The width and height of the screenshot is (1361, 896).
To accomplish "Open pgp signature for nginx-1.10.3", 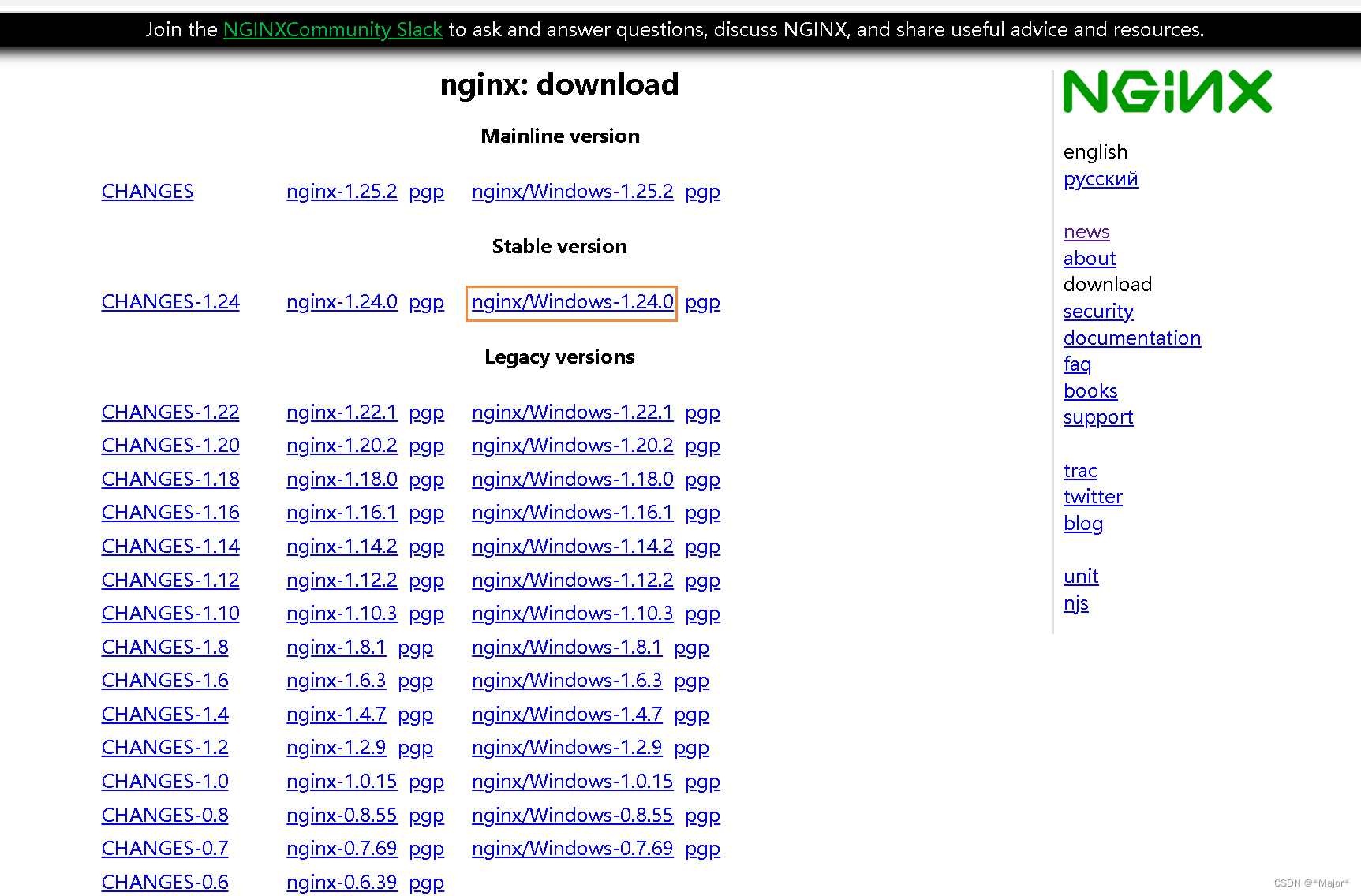I will pyautogui.click(x=426, y=614).
